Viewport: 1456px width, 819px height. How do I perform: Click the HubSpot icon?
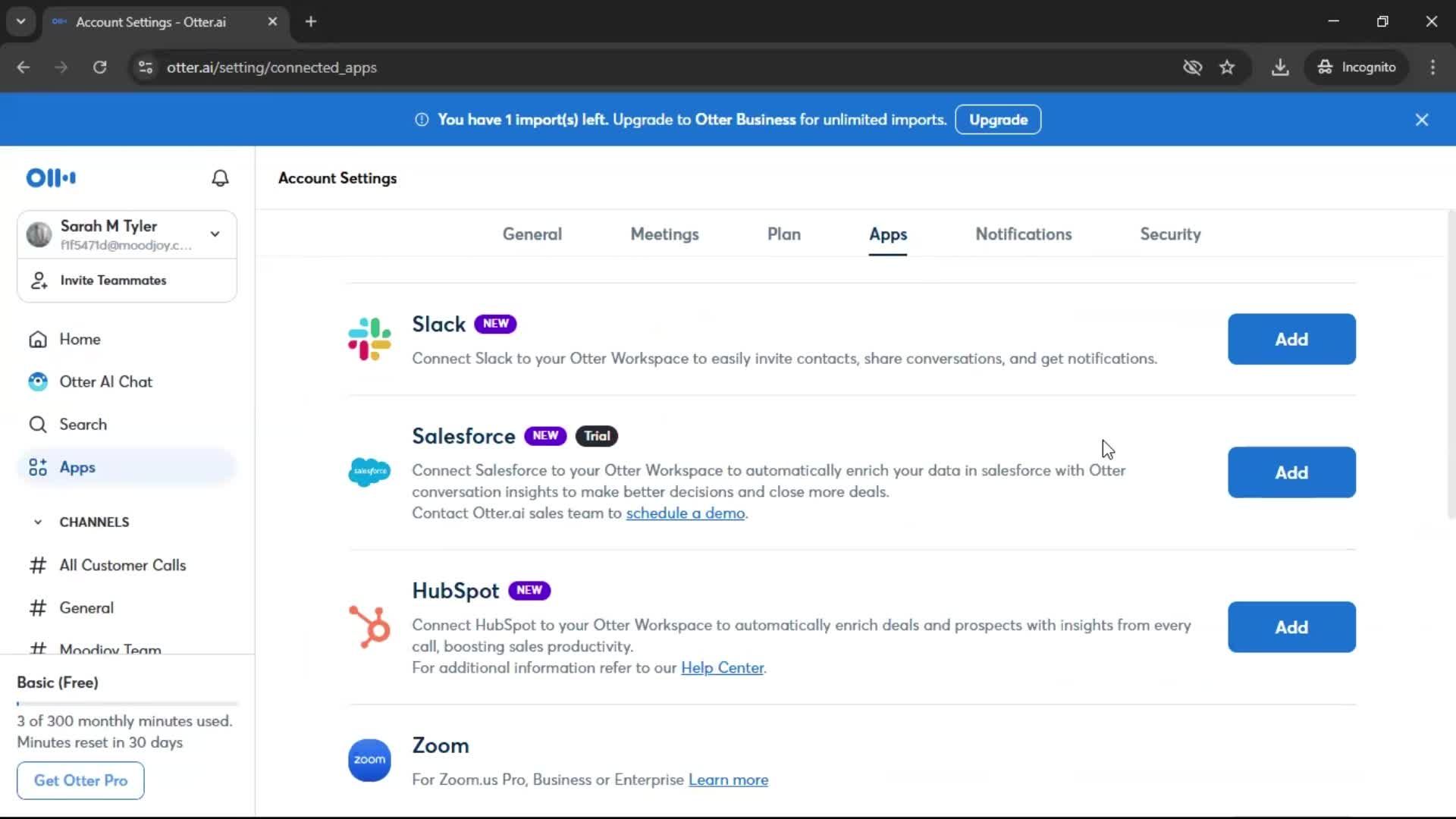click(369, 626)
